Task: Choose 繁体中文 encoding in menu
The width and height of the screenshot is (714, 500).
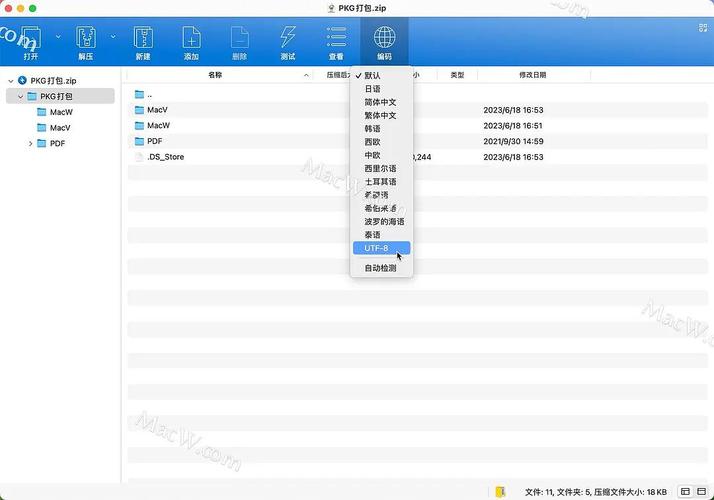Action: click(382, 116)
